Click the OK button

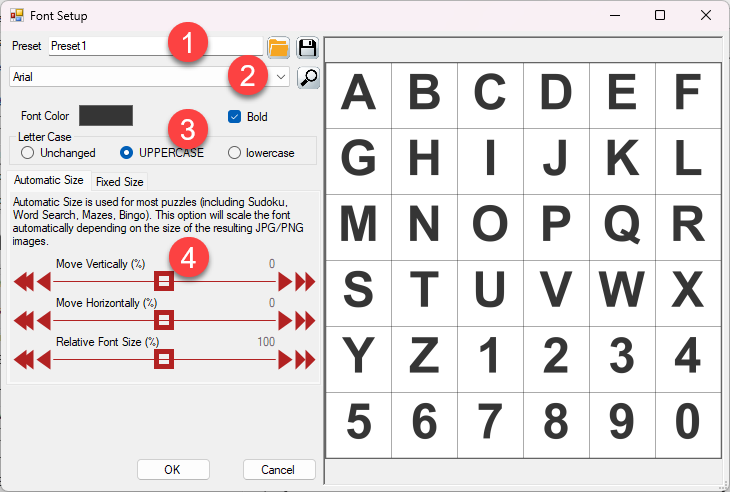point(173,470)
